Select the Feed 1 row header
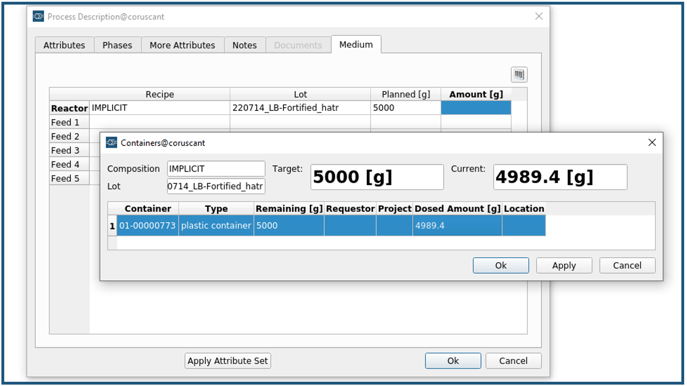 [69, 122]
